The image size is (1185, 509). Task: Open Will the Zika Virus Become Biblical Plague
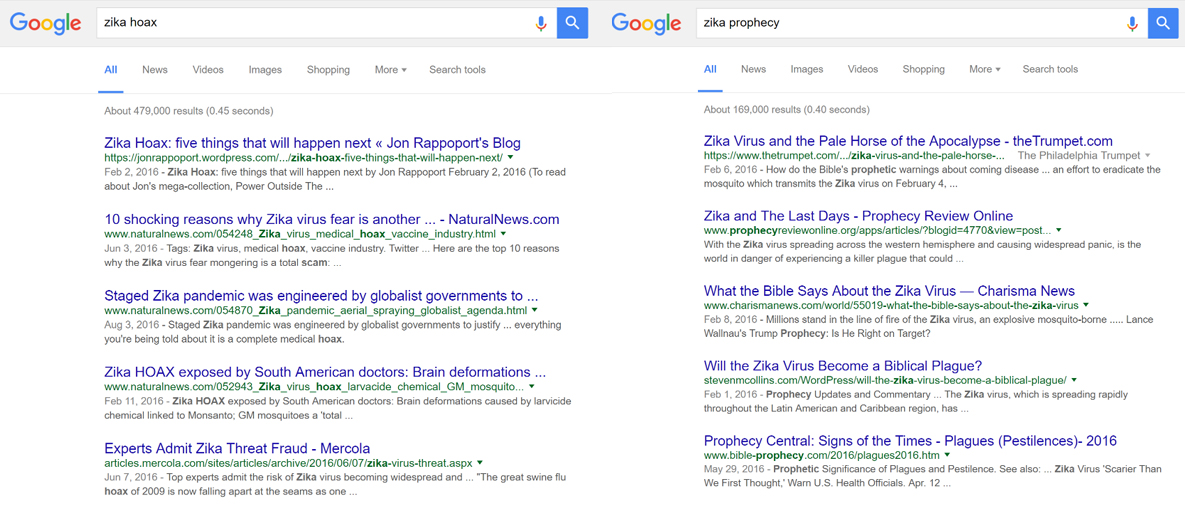(x=843, y=366)
